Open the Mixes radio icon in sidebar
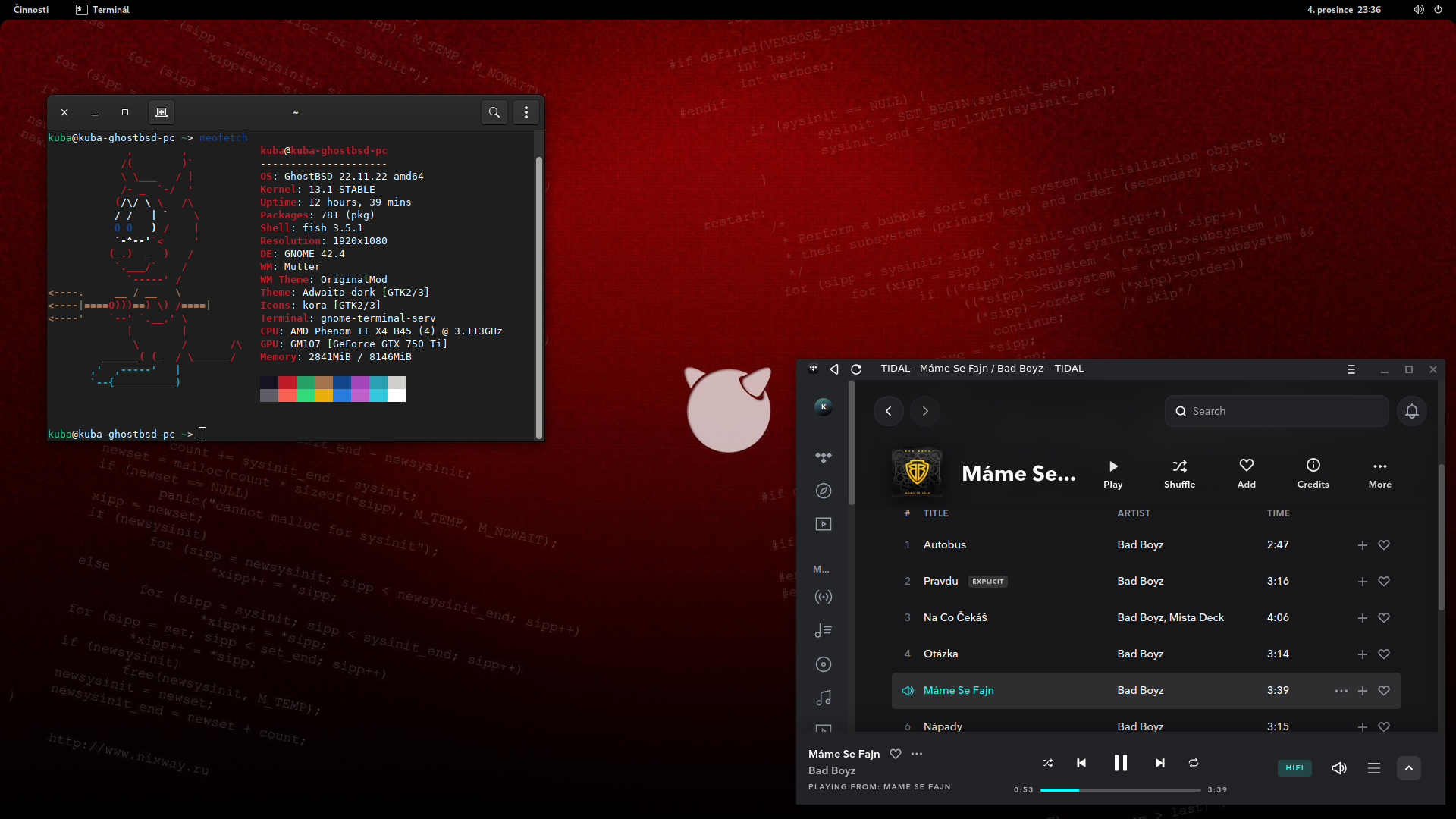This screenshot has height=819, width=1456. point(824,597)
